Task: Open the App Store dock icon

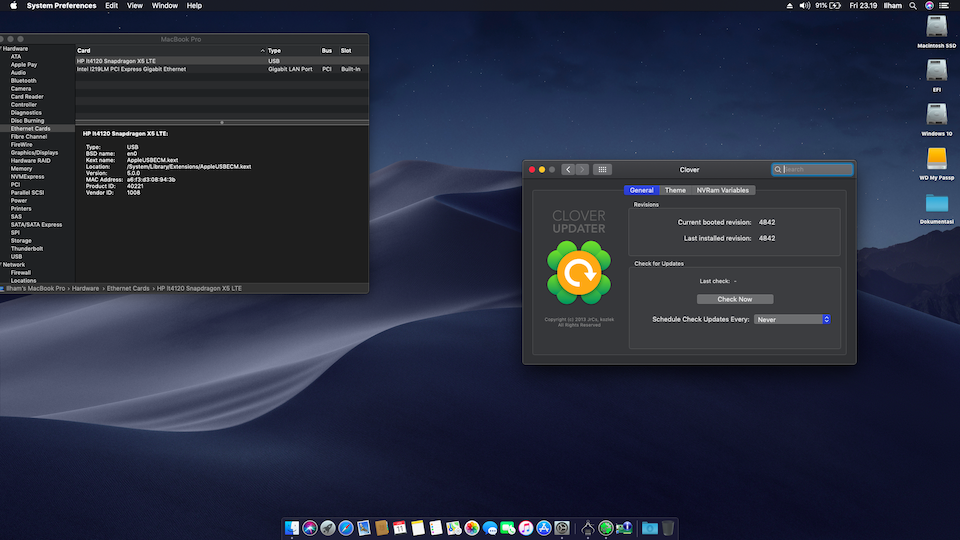Action: pyautogui.click(x=543, y=527)
